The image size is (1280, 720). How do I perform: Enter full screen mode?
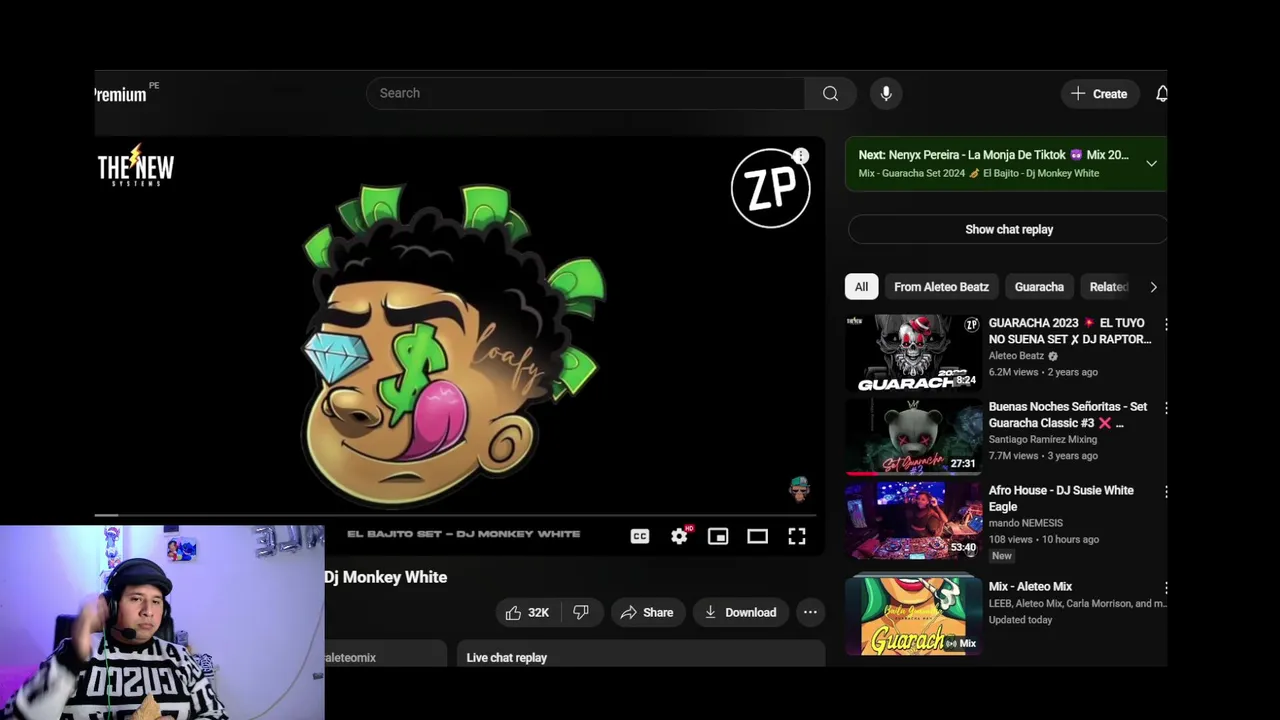[x=797, y=537]
